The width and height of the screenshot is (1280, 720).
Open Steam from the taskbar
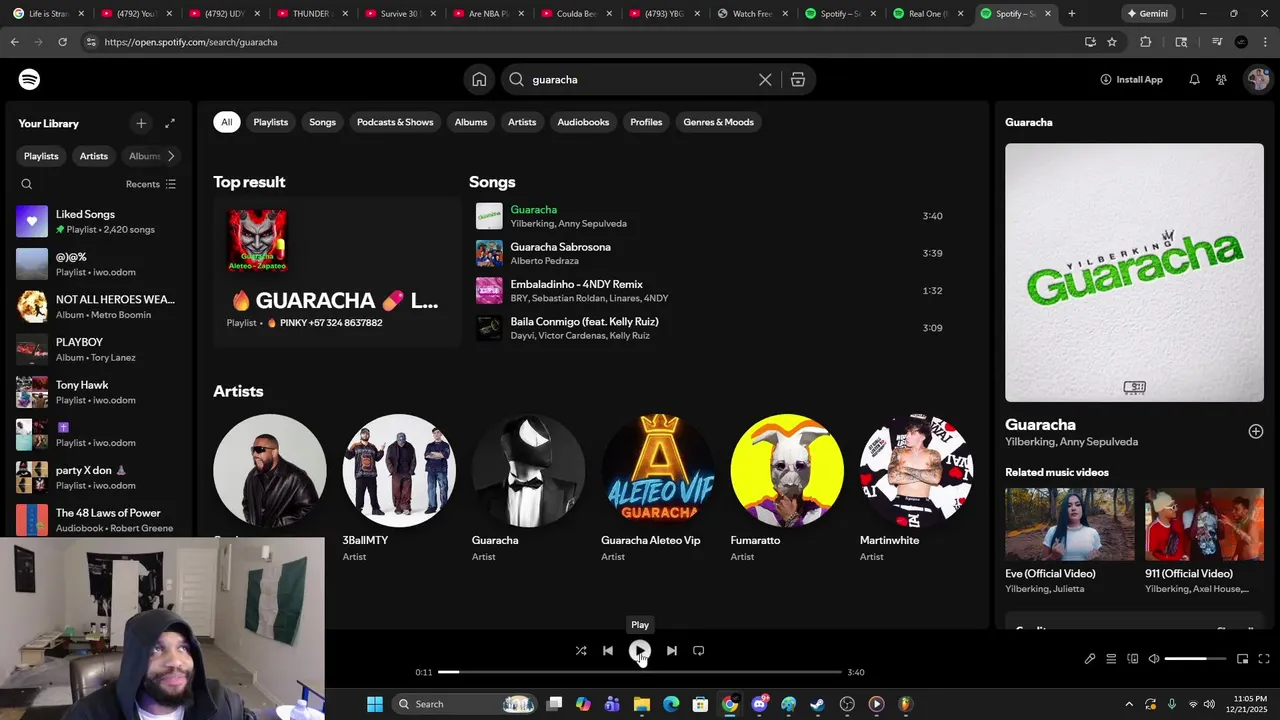pyautogui.click(x=818, y=704)
